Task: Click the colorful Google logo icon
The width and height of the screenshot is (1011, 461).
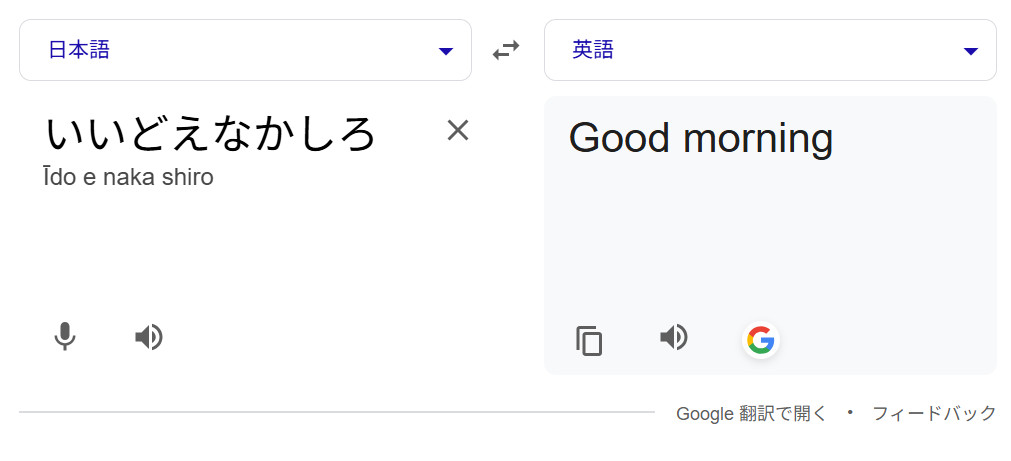Action: pyautogui.click(x=760, y=340)
